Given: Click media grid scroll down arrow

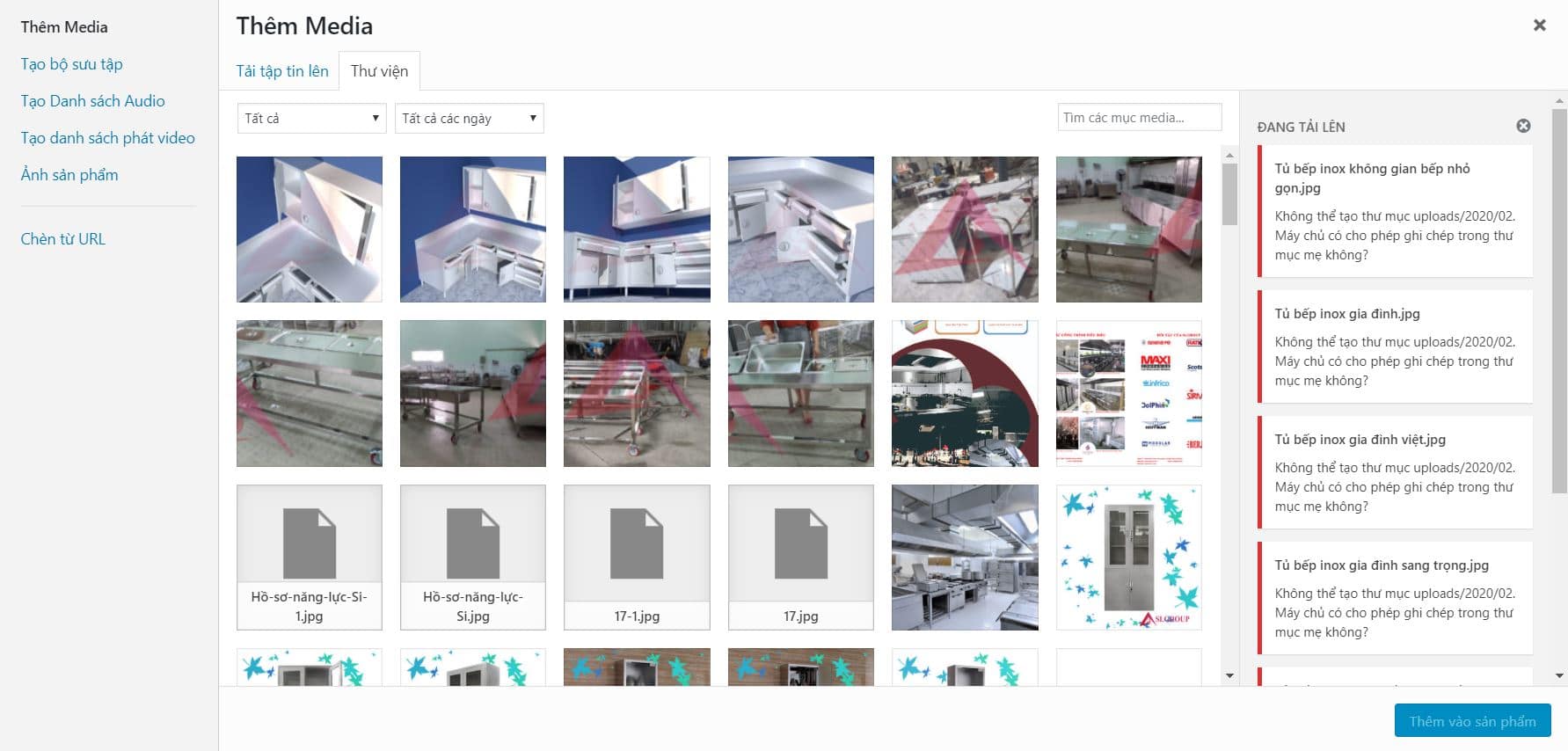Looking at the screenshot, I should 1229,675.
